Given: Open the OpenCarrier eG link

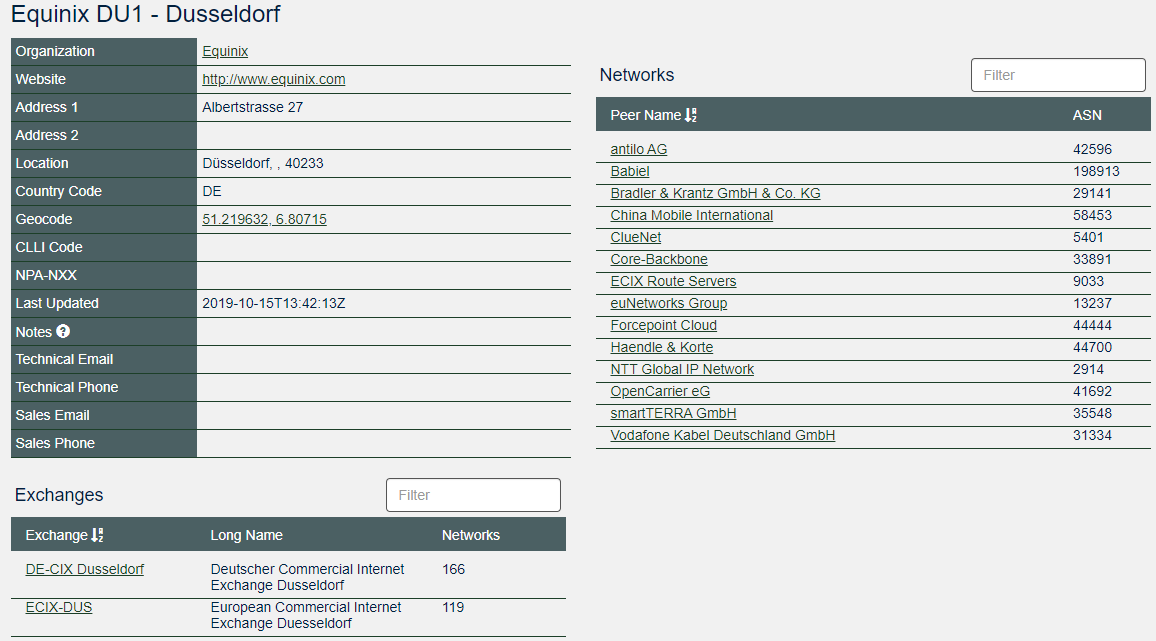Looking at the screenshot, I should pos(660,392).
